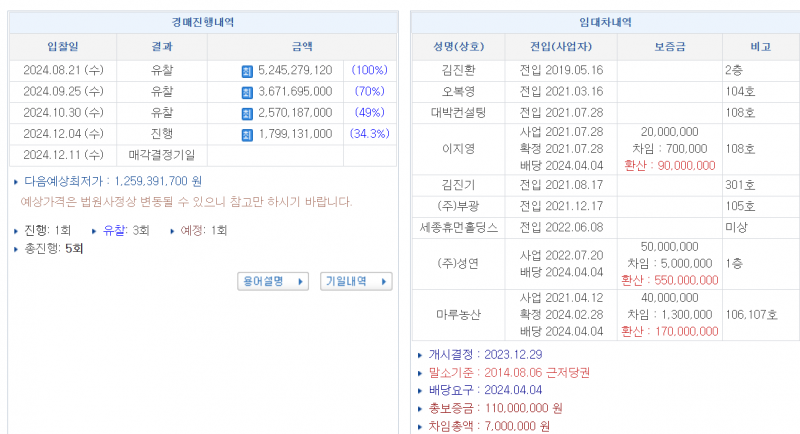This screenshot has height=434, width=800.
Task: Click the triangle bullet before 개시결정
Action: click(x=419, y=353)
